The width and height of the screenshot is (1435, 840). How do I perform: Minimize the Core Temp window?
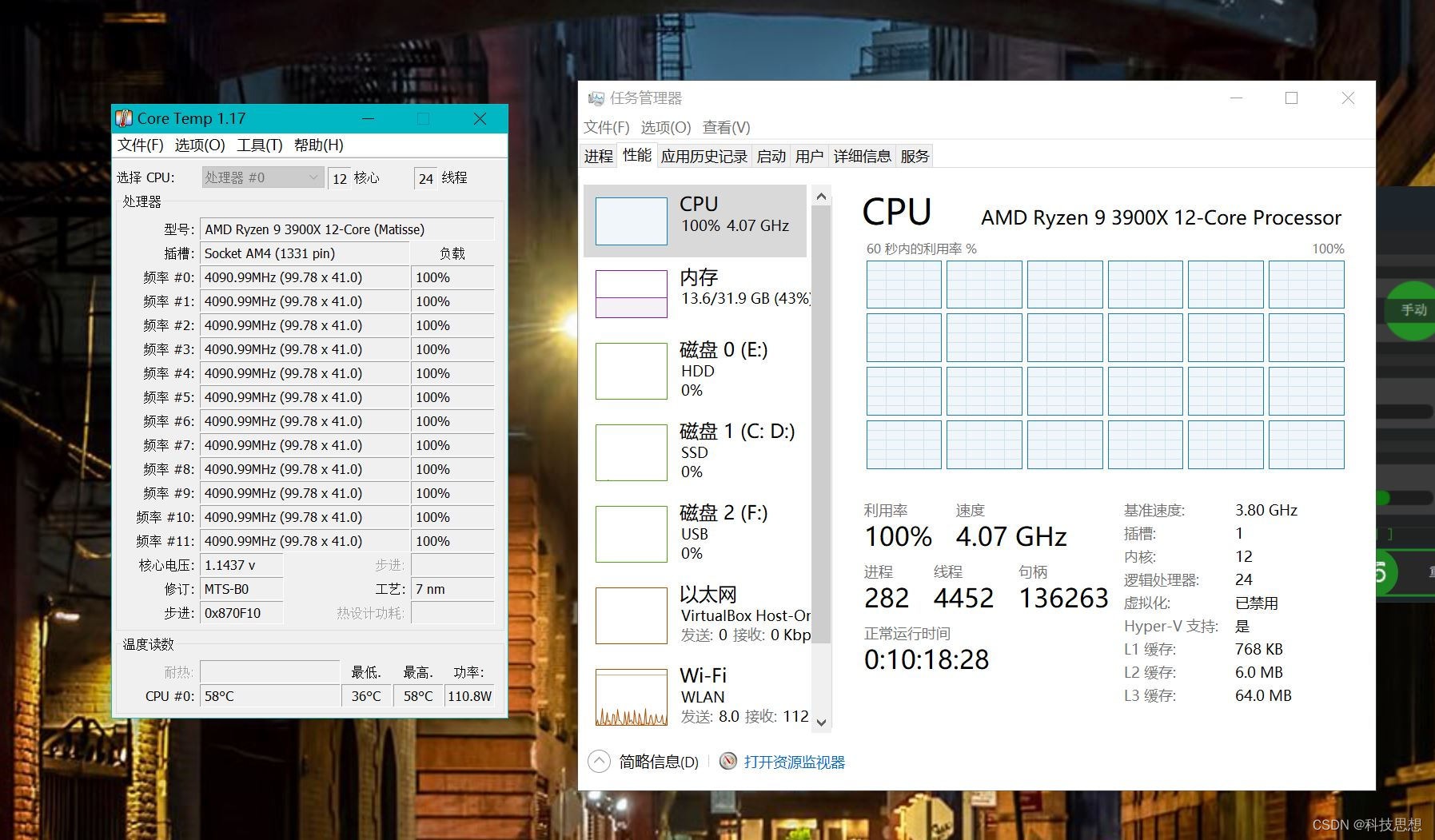pos(369,118)
